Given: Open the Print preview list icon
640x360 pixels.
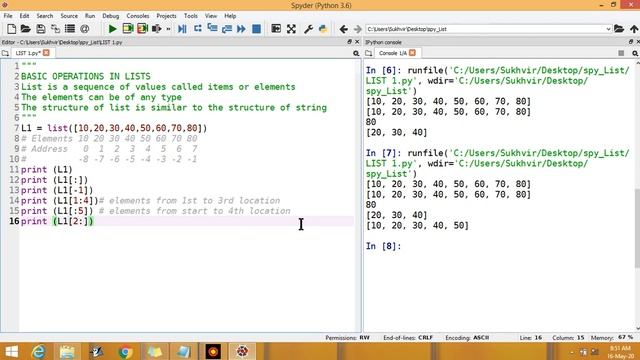Looking at the screenshot, I should (70, 29).
